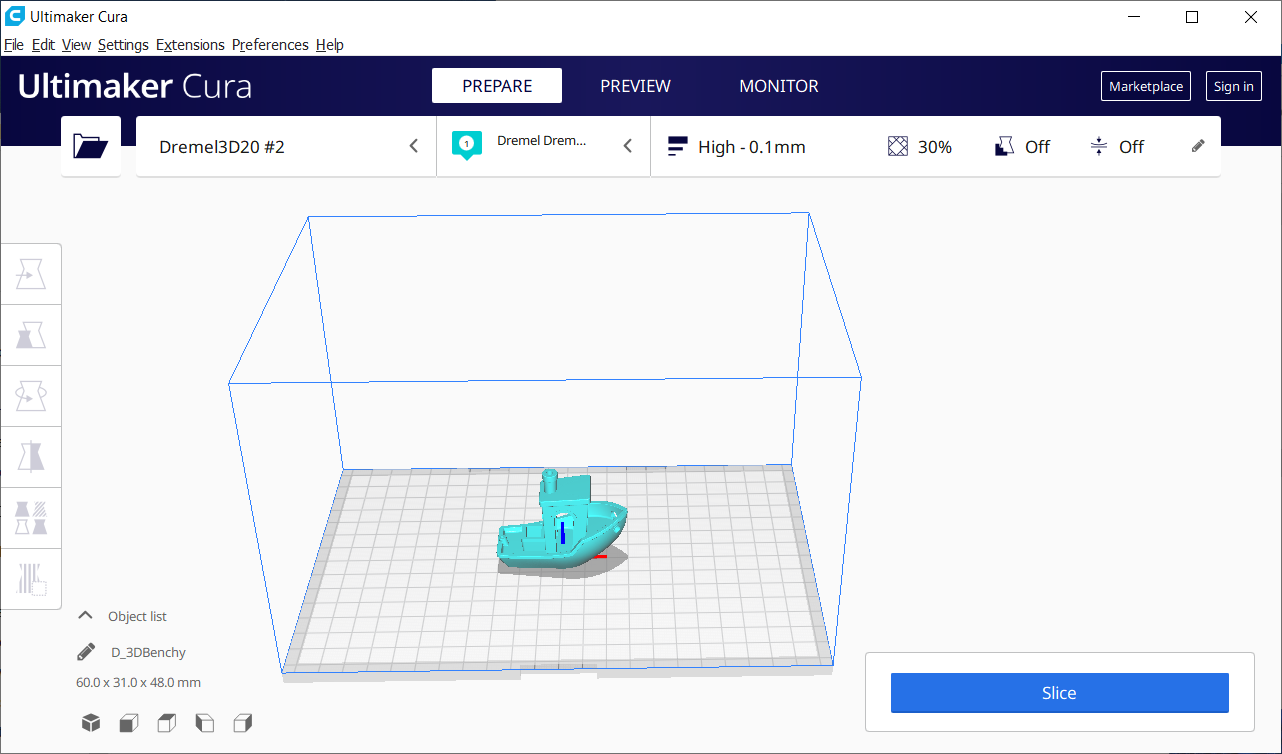Open file using the folder icon
This screenshot has width=1282, height=754.
(x=91, y=147)
